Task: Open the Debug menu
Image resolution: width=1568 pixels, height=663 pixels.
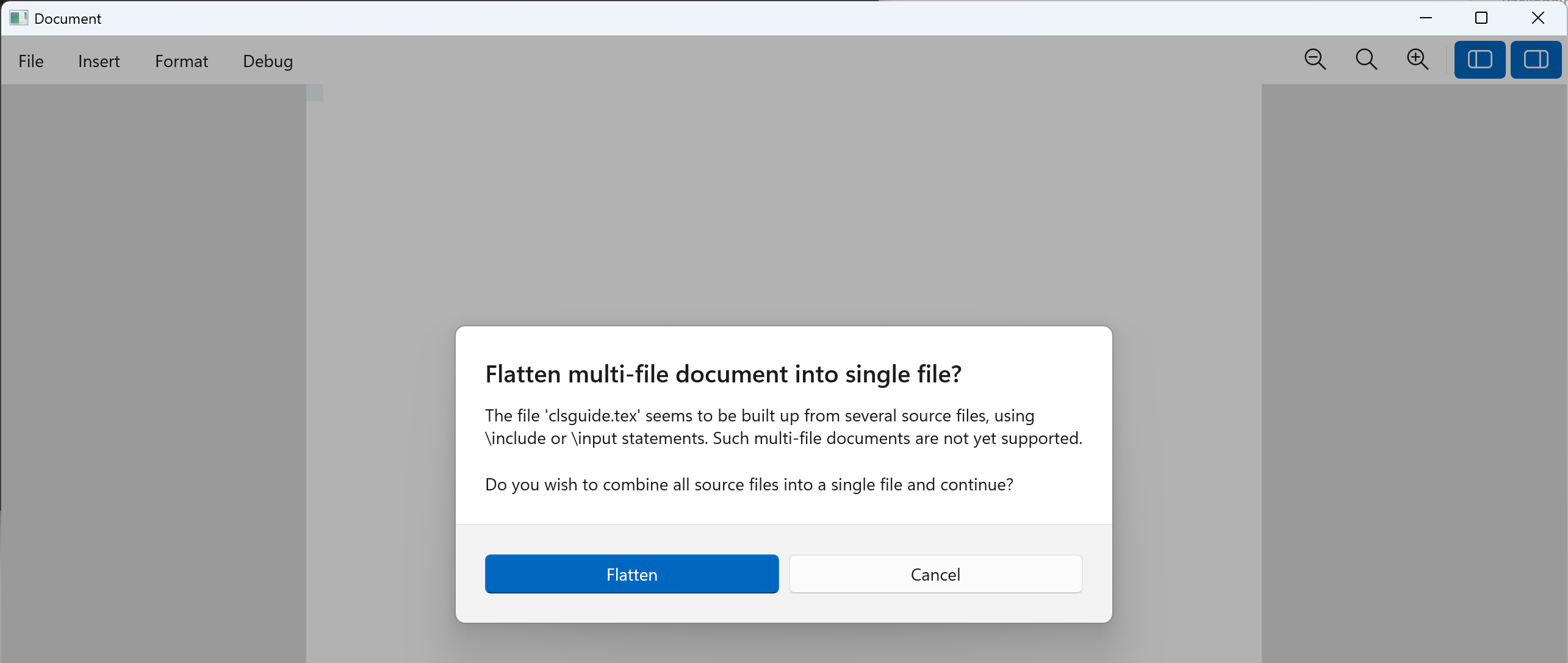Action: 268,61
